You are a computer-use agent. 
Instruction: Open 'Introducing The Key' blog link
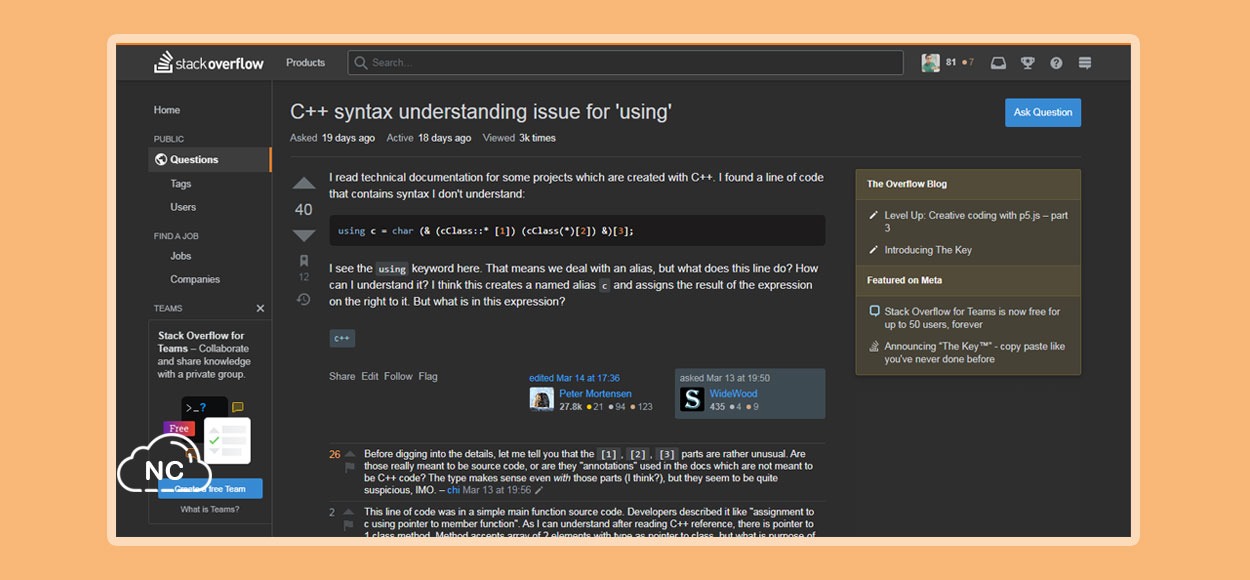point(928,250)
